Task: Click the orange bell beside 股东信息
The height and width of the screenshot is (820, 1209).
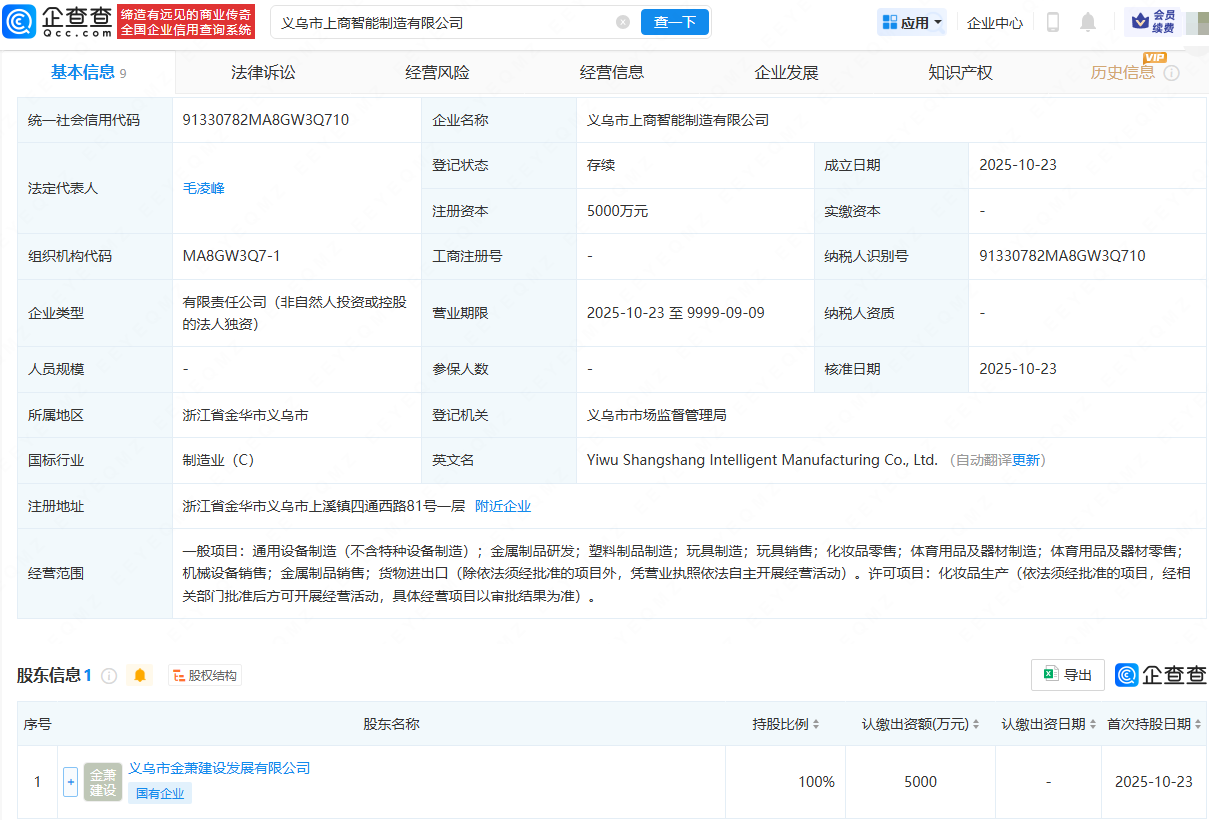Action: 140,676
